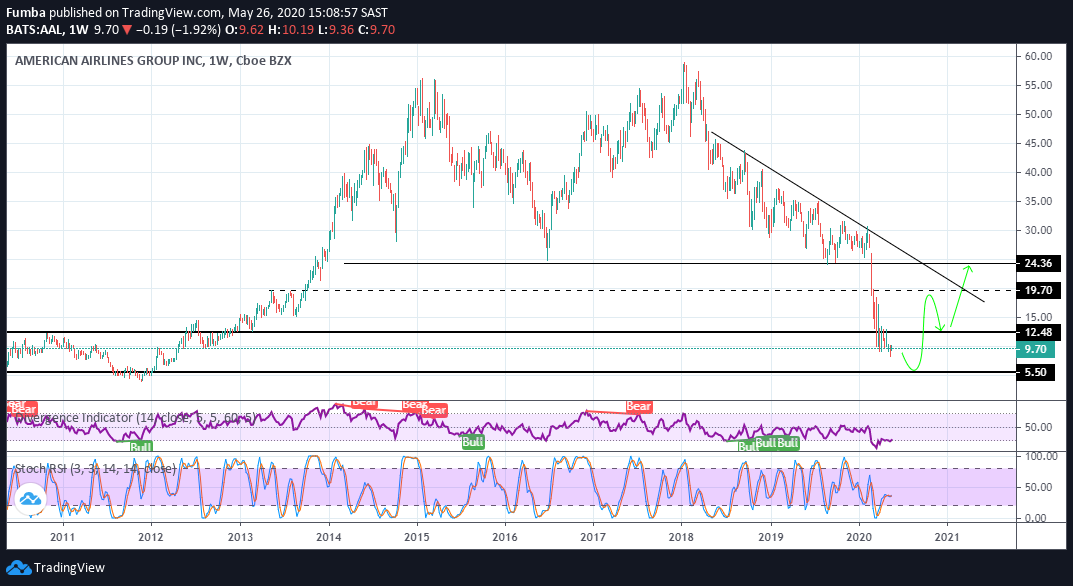This screenshot has width=1073, height=586.
Task: Click the 2017 label on time axis
Action: 593,535
